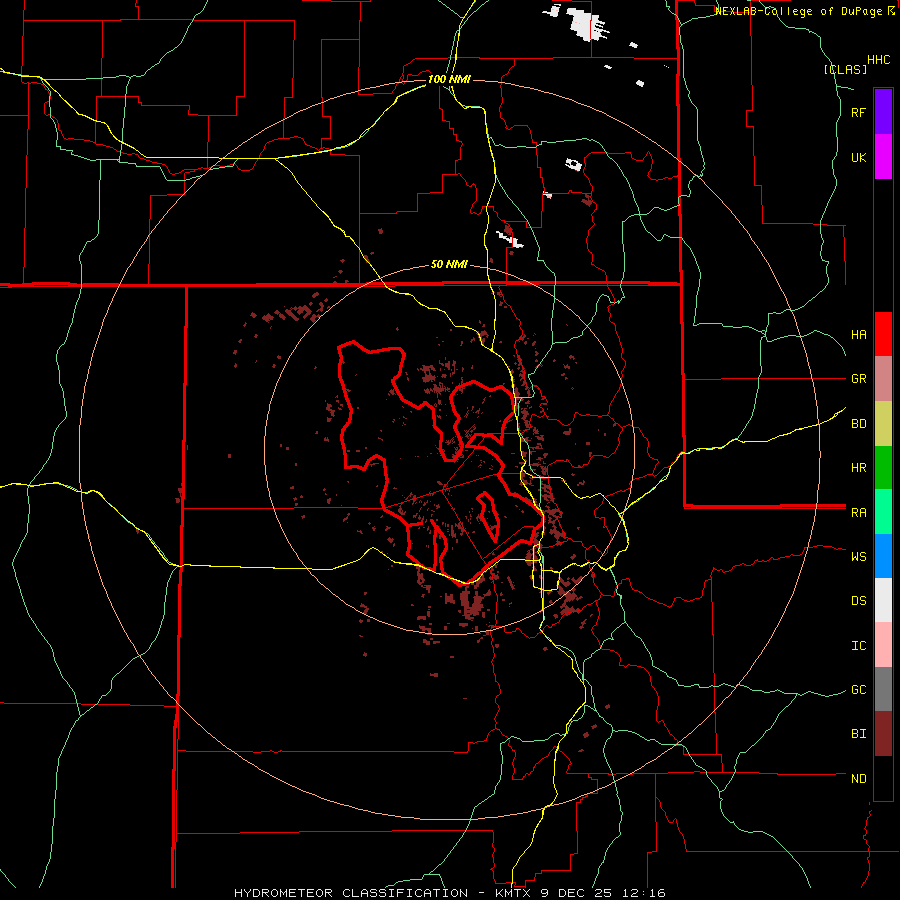900x900 pixels.
Task: Click the gray GC legend swatch
Action: point(883,689)
